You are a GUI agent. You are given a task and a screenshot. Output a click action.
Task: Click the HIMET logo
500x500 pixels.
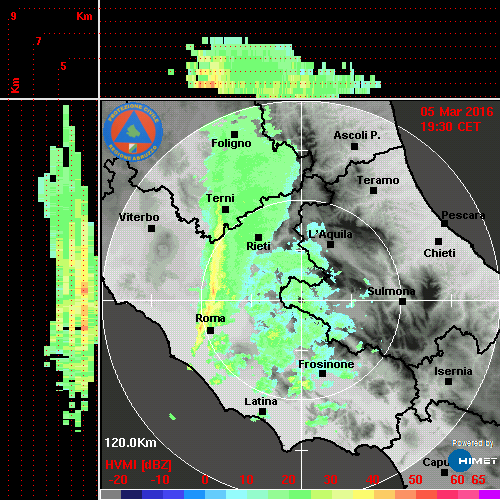473,460
